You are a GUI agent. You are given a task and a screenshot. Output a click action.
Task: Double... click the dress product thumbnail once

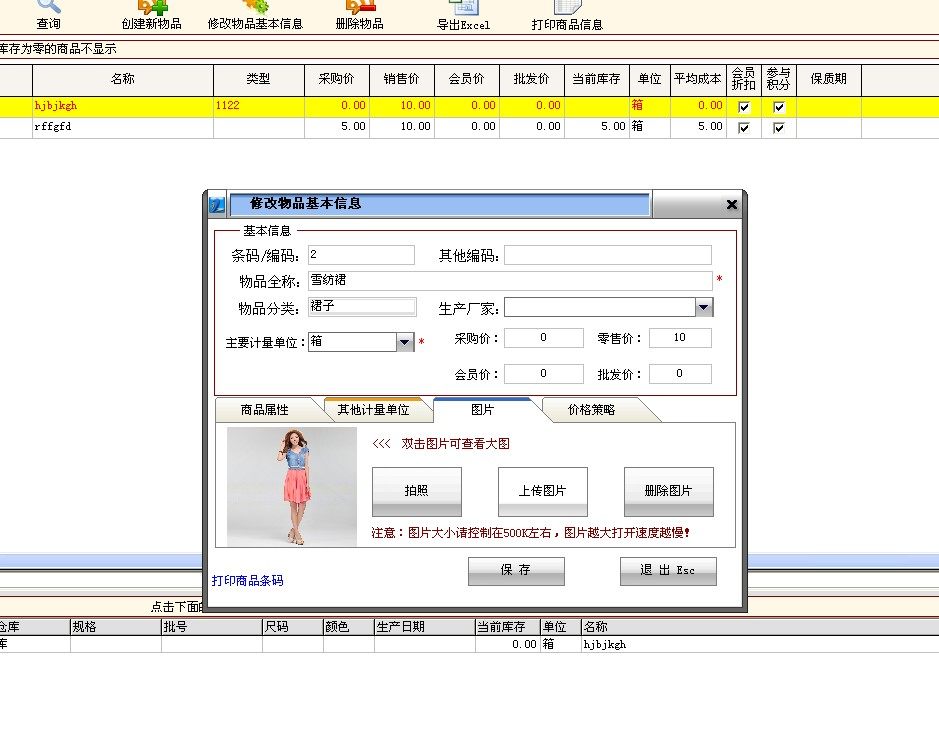click(288, 488)
